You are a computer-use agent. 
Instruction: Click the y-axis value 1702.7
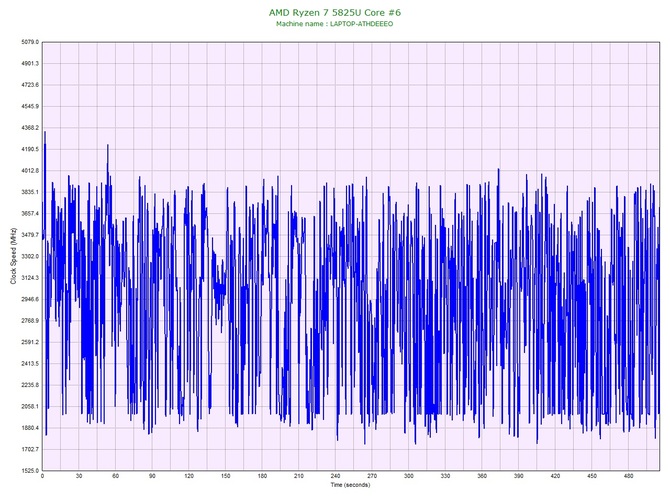pos(30,449)
